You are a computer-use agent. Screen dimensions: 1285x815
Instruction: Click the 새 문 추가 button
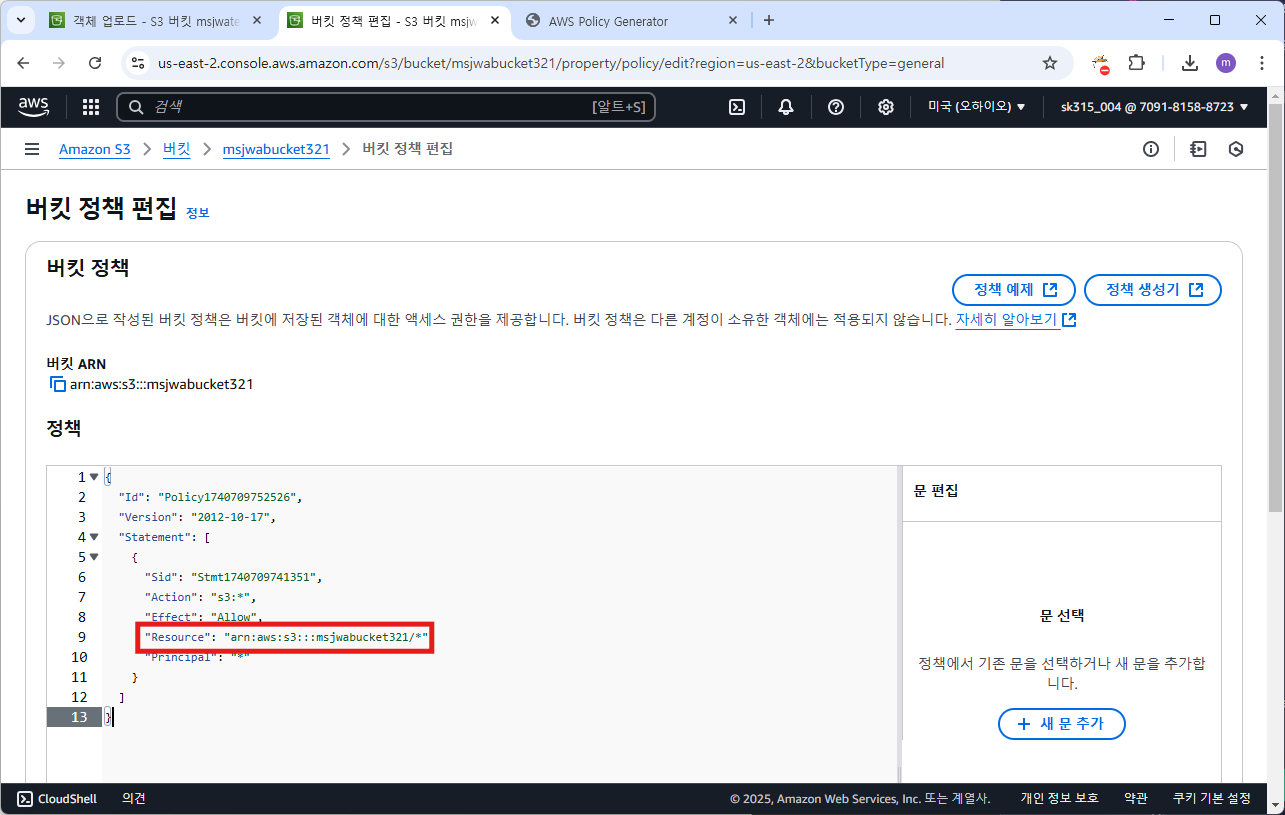[1062, 724]
